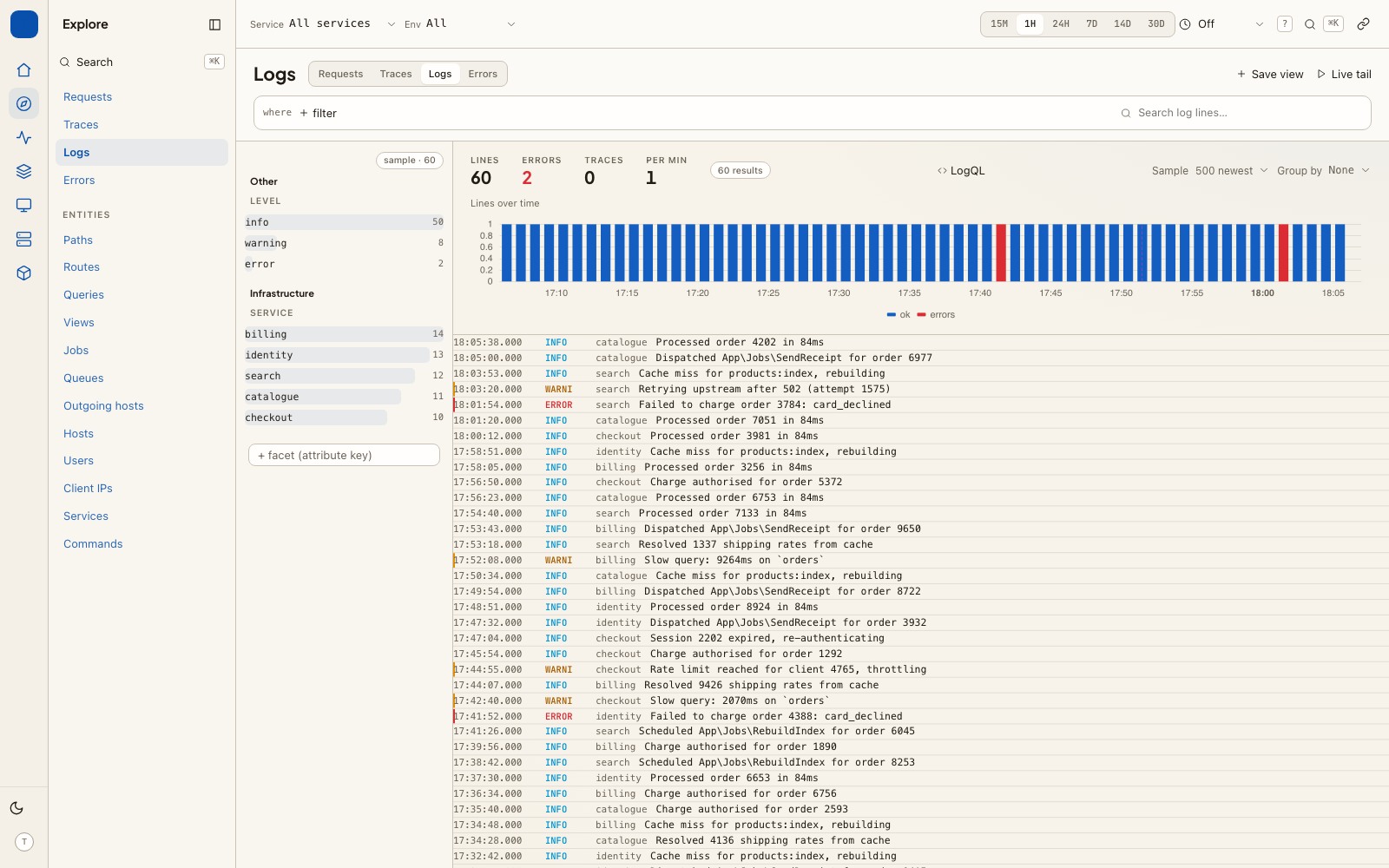This screenshot has height=868, width=1389.
Task: Open the stacked layers icon
Action: [x=24, y=172]
